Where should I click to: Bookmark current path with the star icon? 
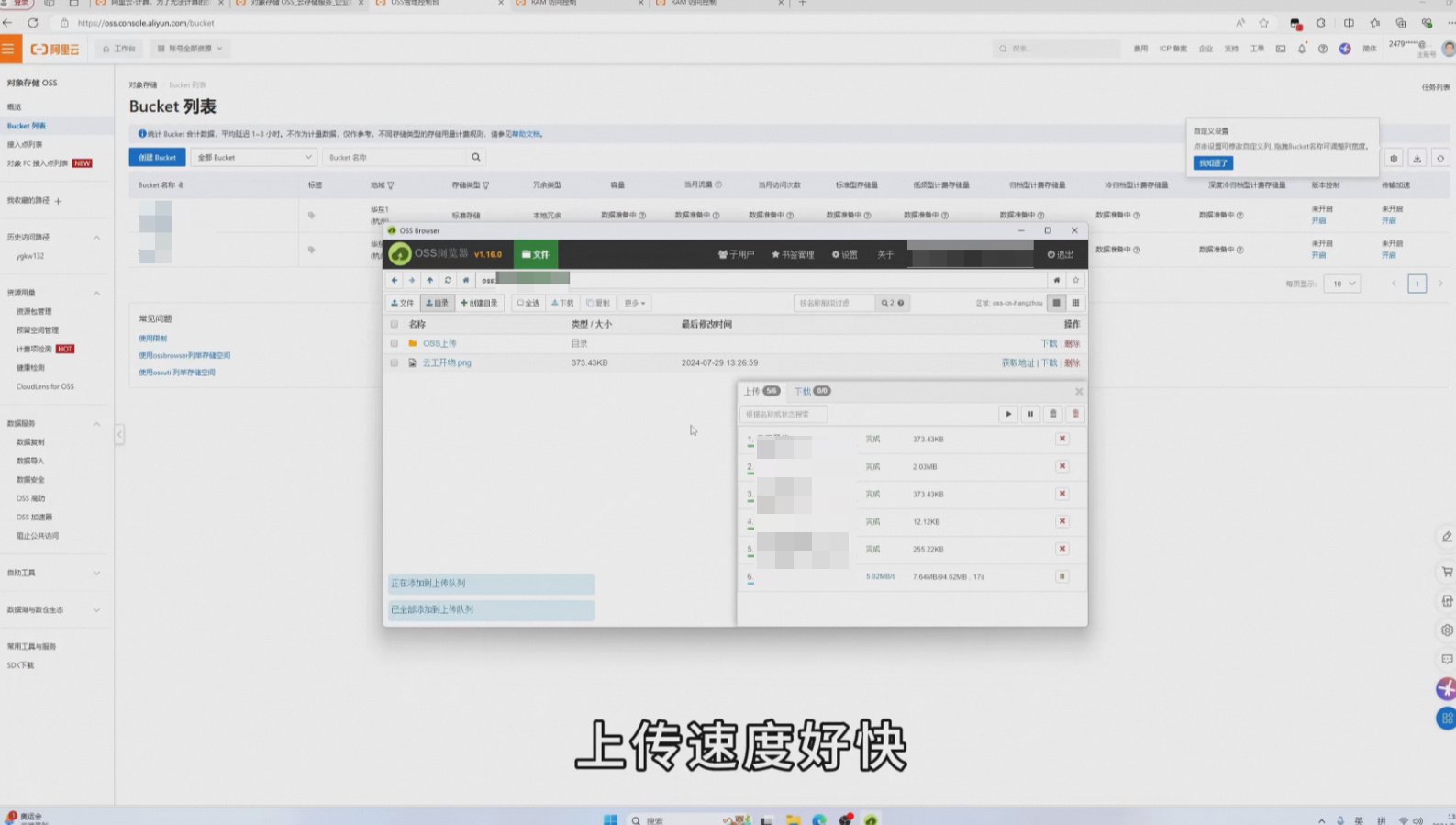1076,280
